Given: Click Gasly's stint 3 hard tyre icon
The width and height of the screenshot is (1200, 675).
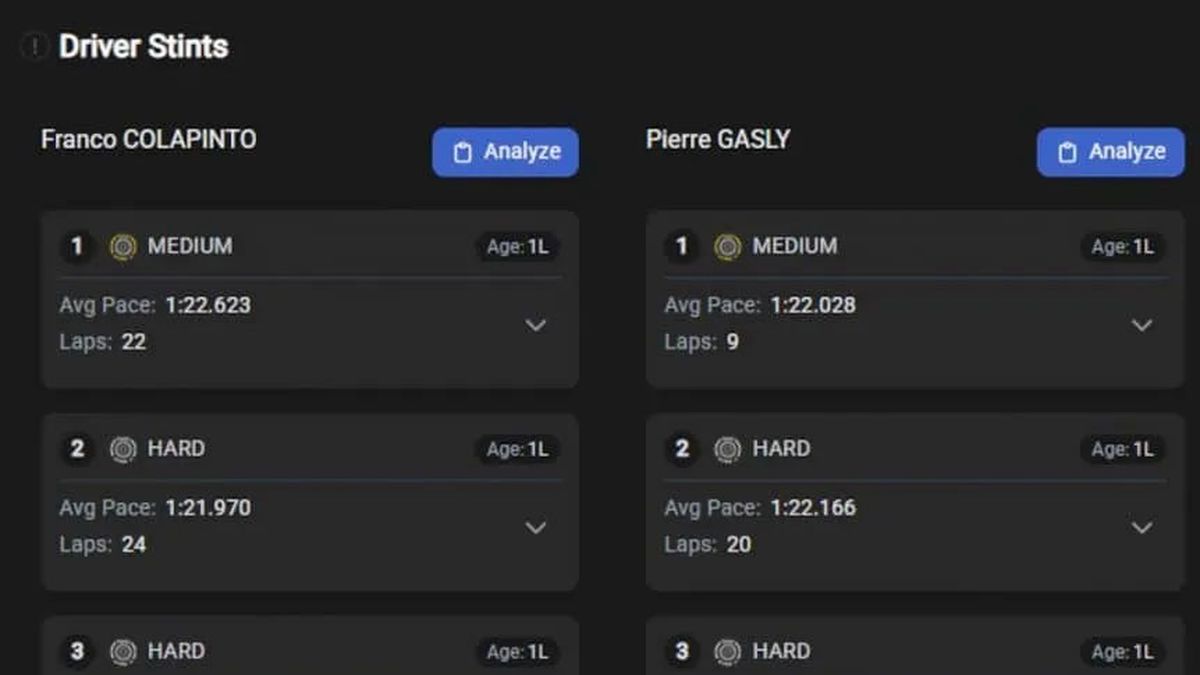Looking at the screenshot, I should [x=727, y=652].
